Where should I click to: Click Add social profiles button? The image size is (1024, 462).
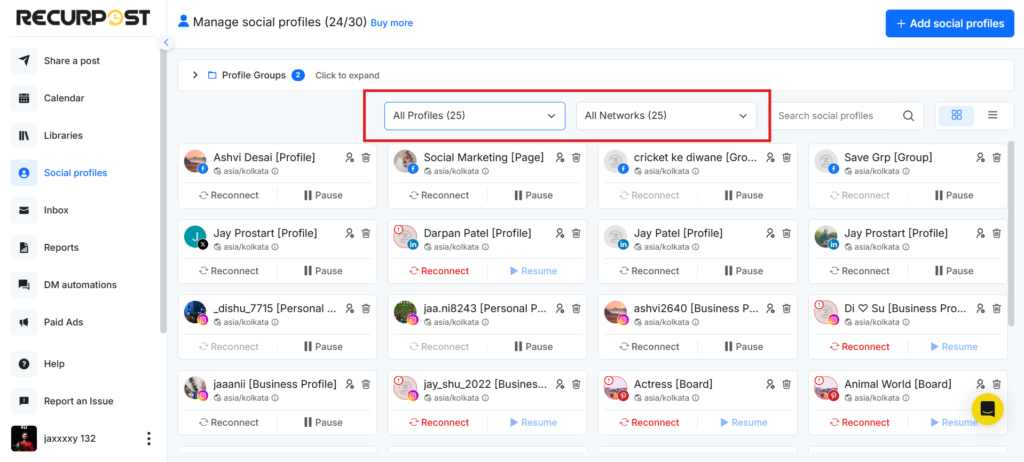[950, 24]
